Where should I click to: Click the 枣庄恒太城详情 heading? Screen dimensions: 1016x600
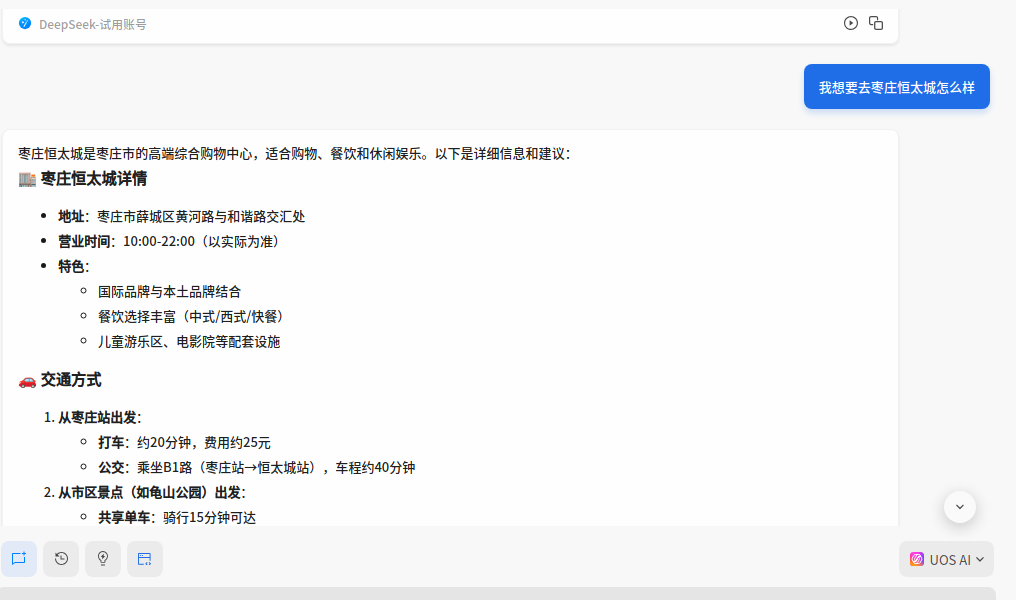click(x=94, y=179)
